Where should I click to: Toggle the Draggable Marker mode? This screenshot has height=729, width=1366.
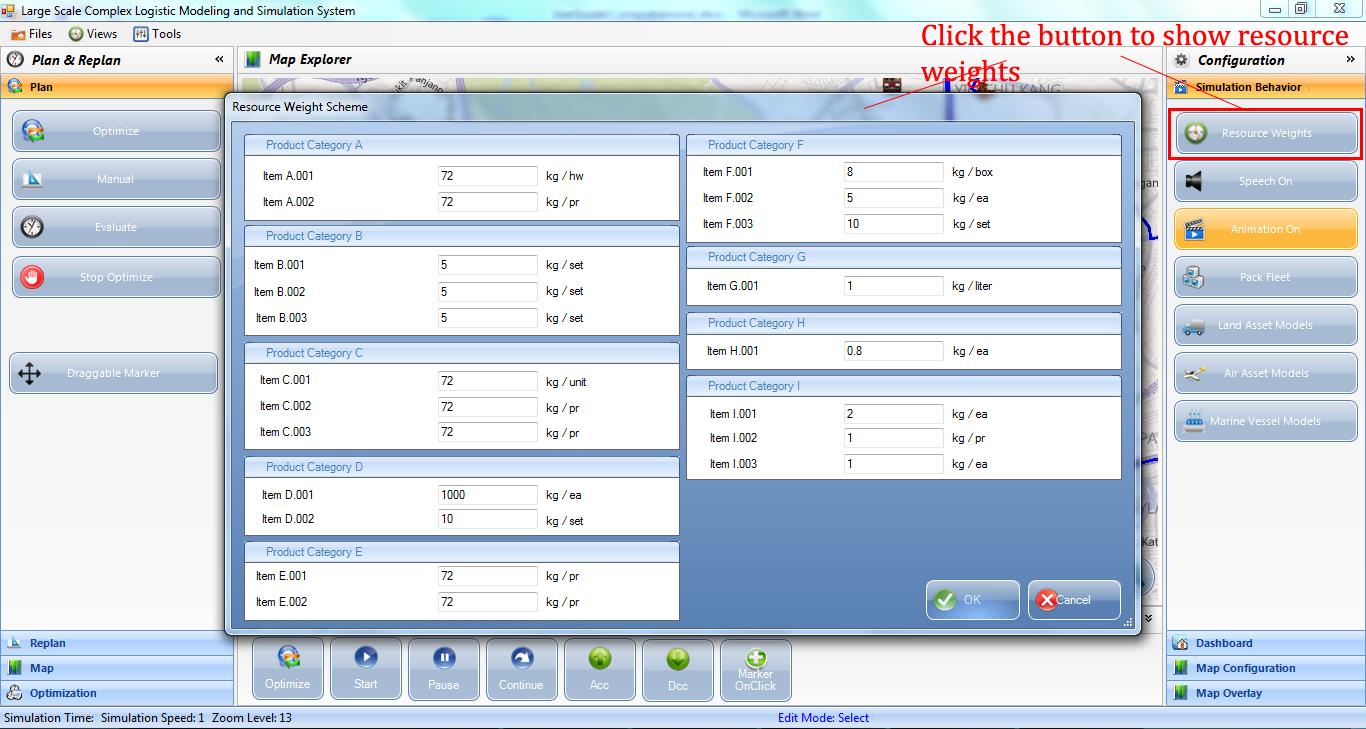tap(113, 372)
